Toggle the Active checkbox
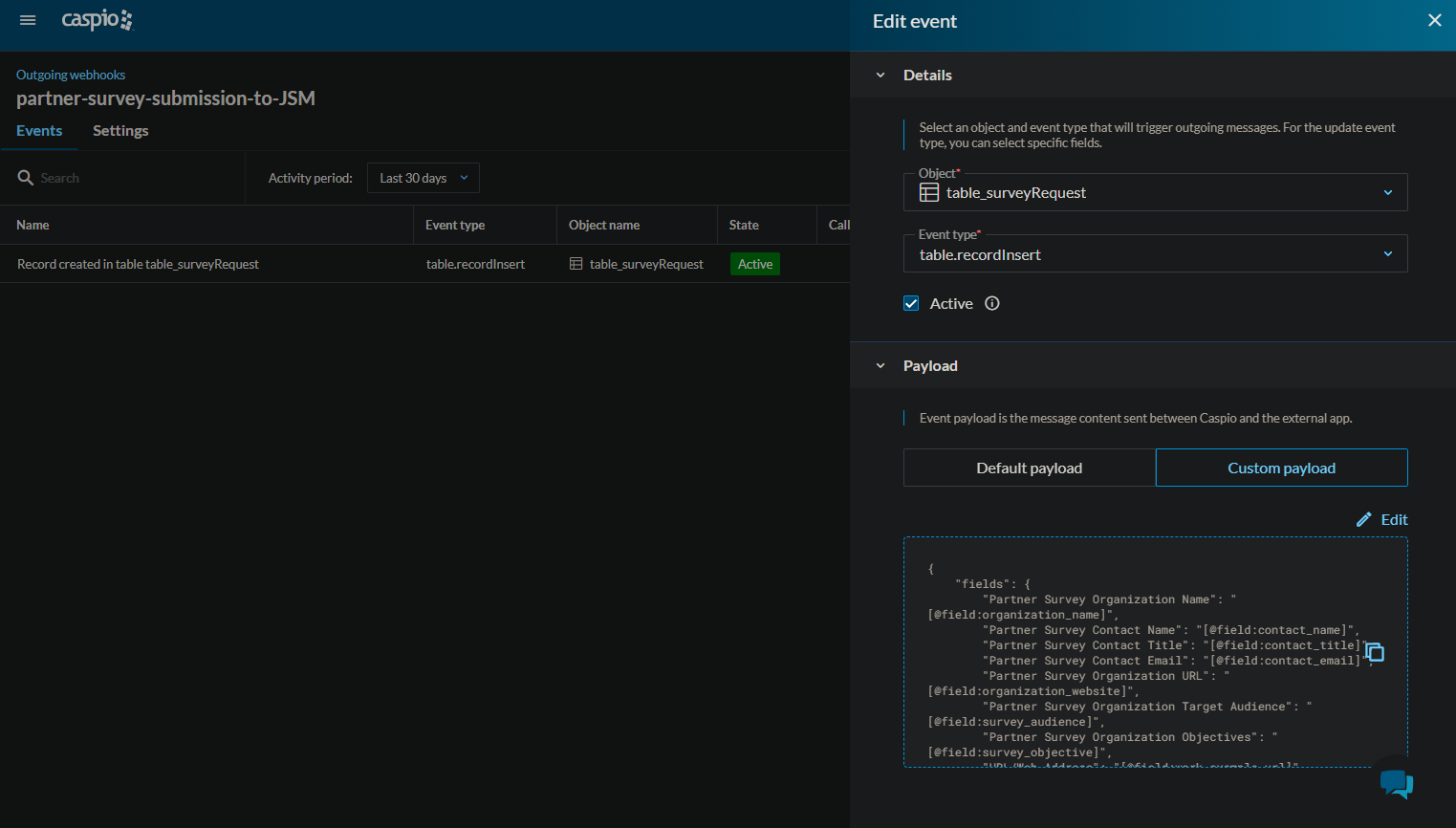1456x828 pixels. tap(911, 303)
